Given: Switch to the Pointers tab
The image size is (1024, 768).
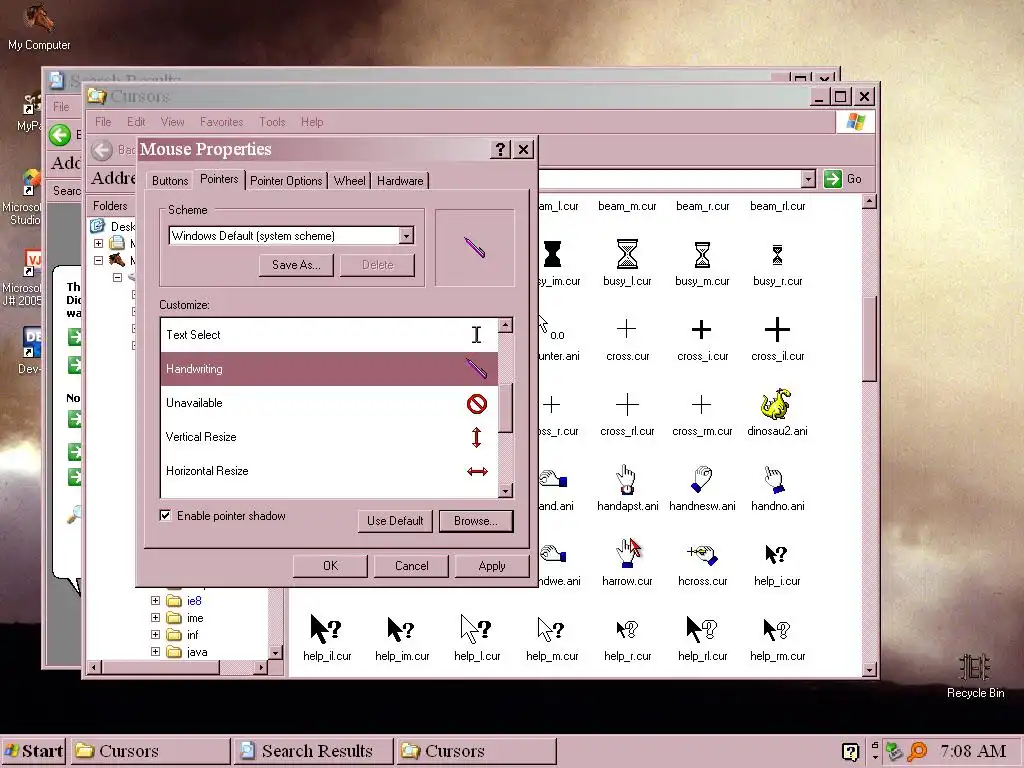Looking at the screenshot, I should coord(219,179).
